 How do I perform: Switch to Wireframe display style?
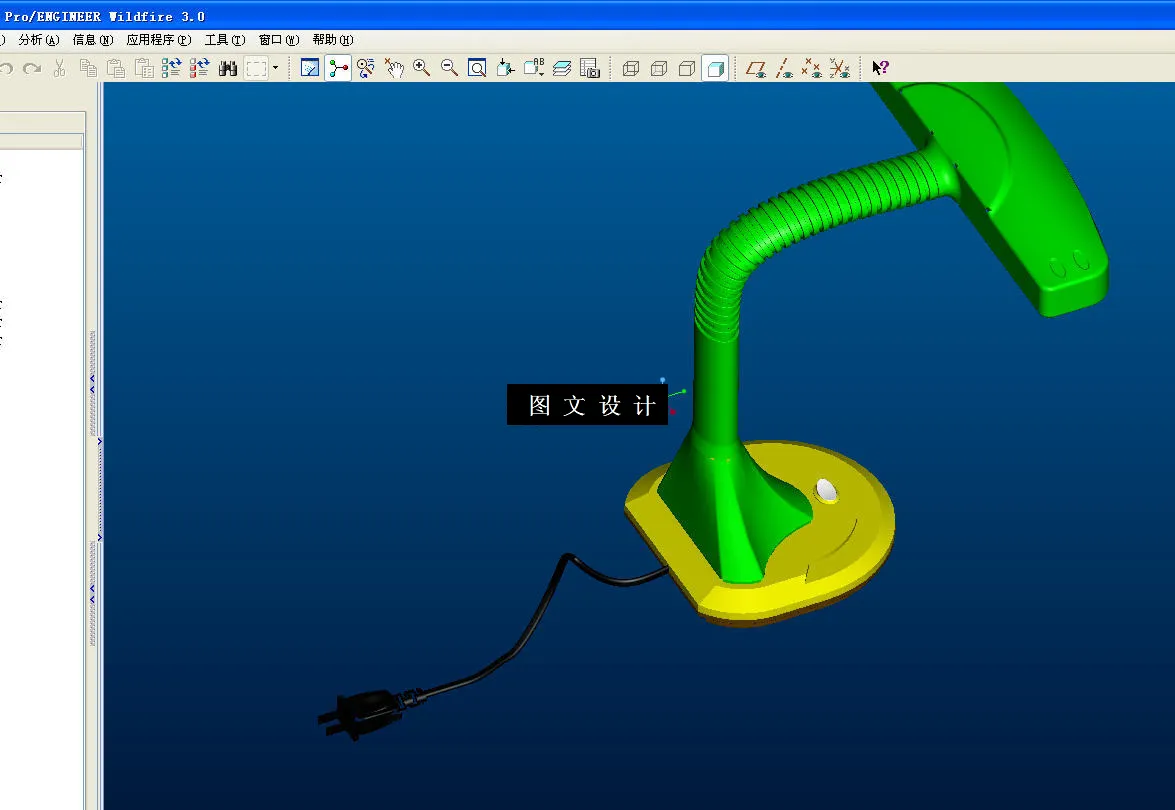point(631,69)
